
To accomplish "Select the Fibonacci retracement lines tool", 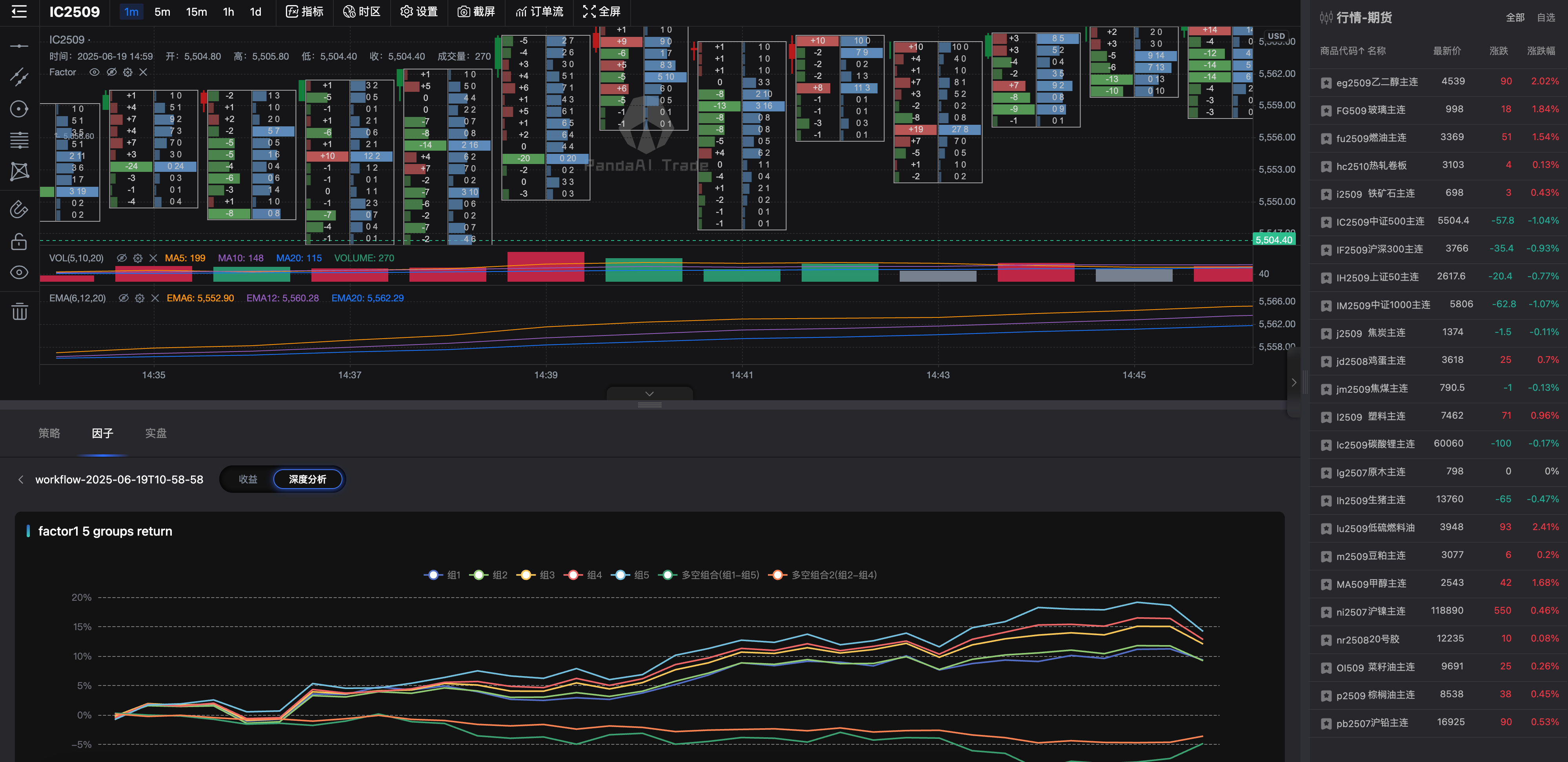I will [19, 140].
